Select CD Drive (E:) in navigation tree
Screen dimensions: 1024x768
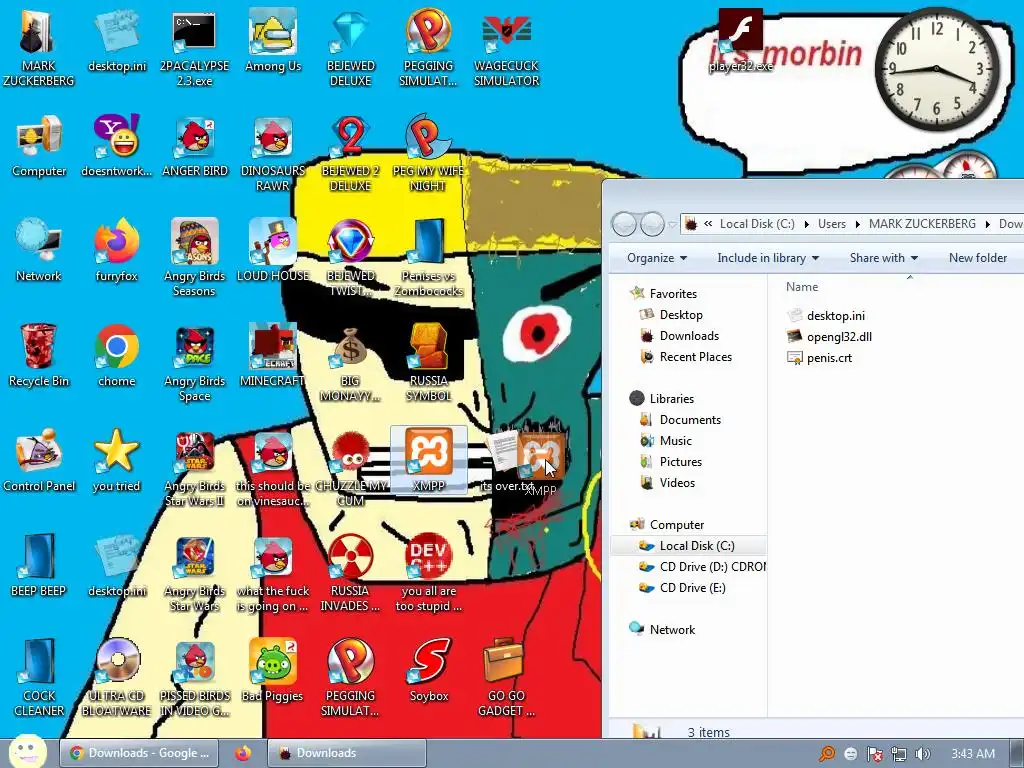coord(692,588)
